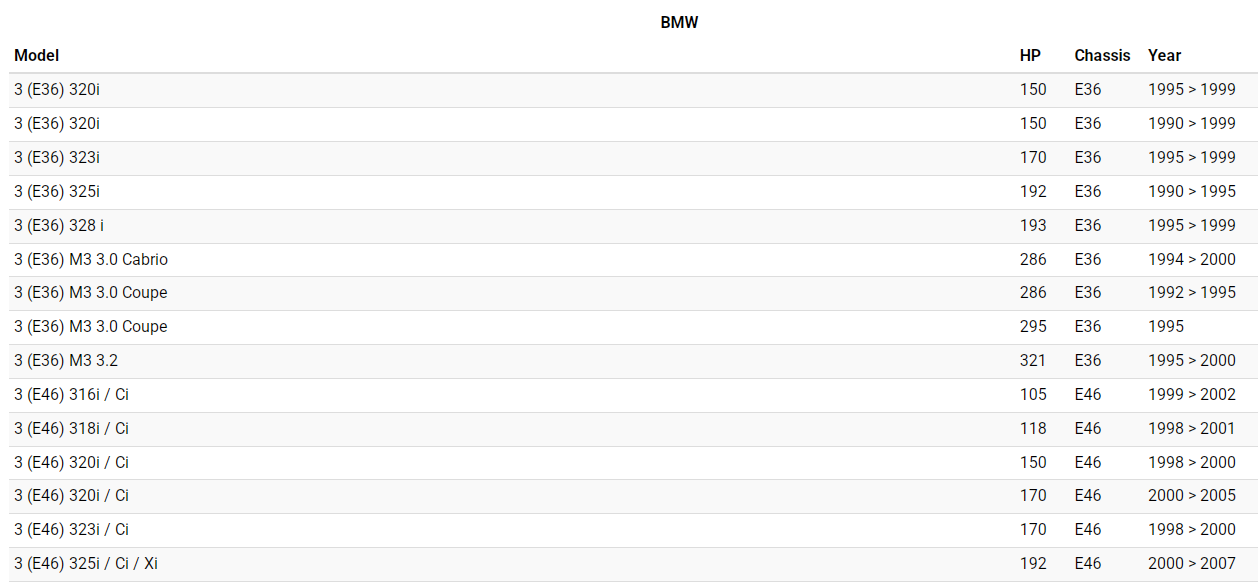The width and height of the screenshot is (1258, 583).
Task: Click the year range 1999 > 2002
Action: tap(1191, 395)
